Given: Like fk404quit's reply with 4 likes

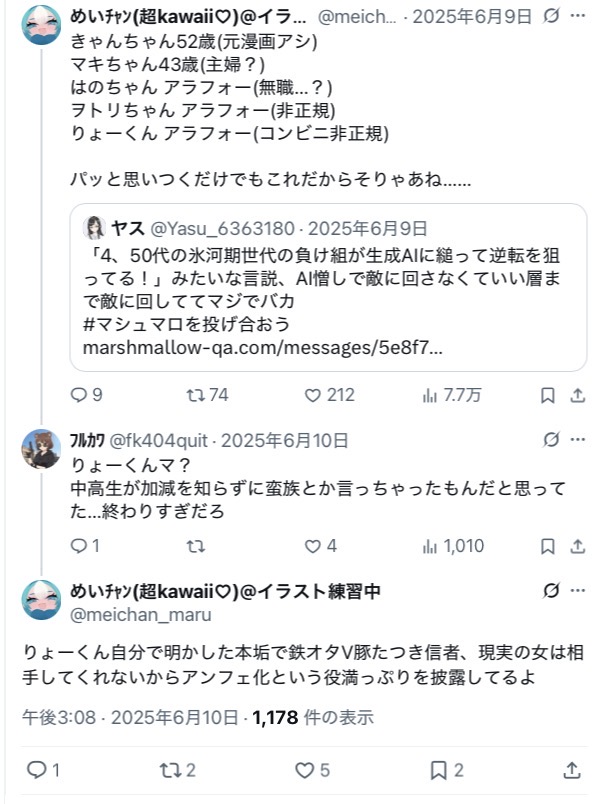Looking at the screenshot, I should 313,546.
